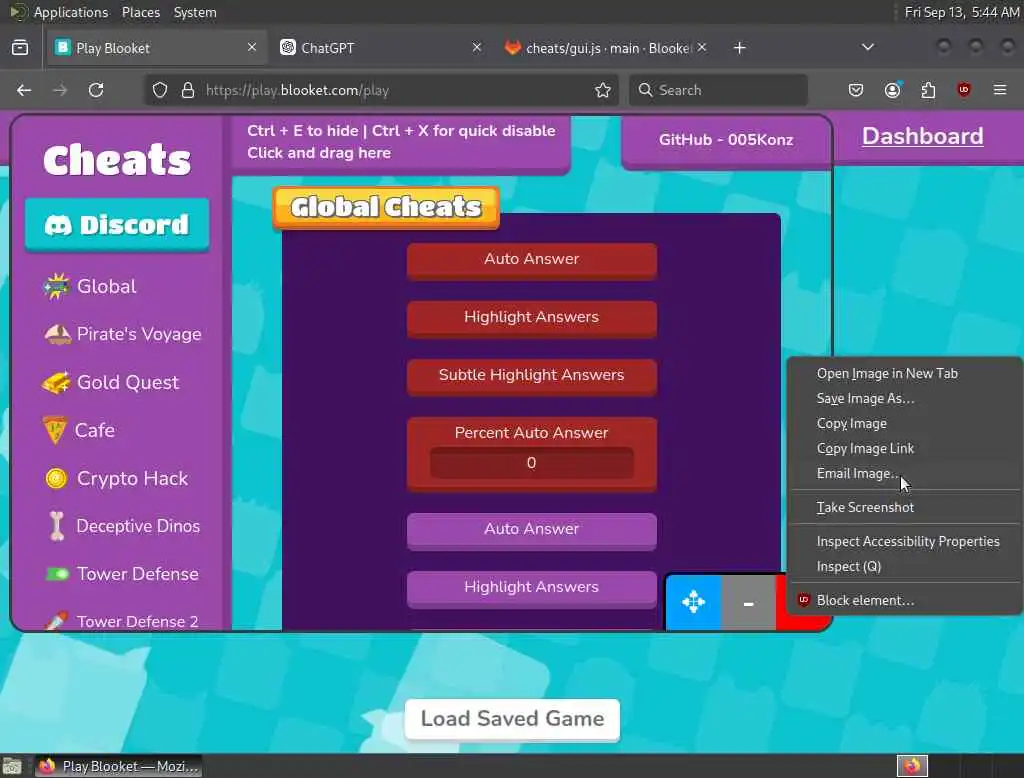This screenshot has height=778, width=1024.
Task: Click the gray minimize dash button
Action: tap(748, 602)
